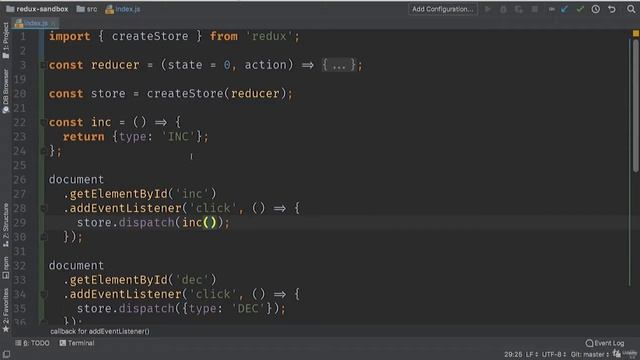Click on 'reducer' variable name line 3

115,65
